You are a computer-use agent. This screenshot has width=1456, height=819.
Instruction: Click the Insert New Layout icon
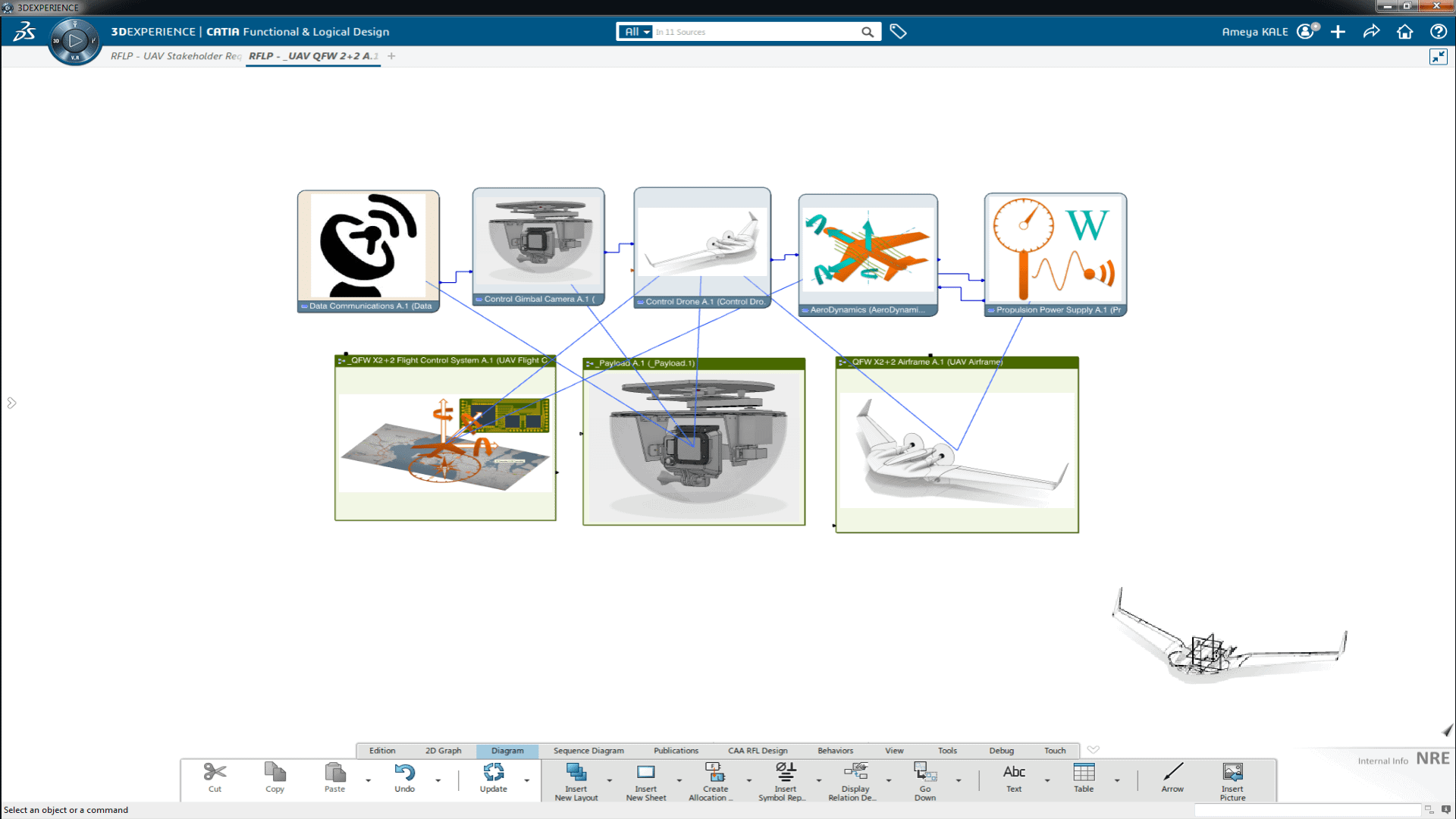point(576,773)
